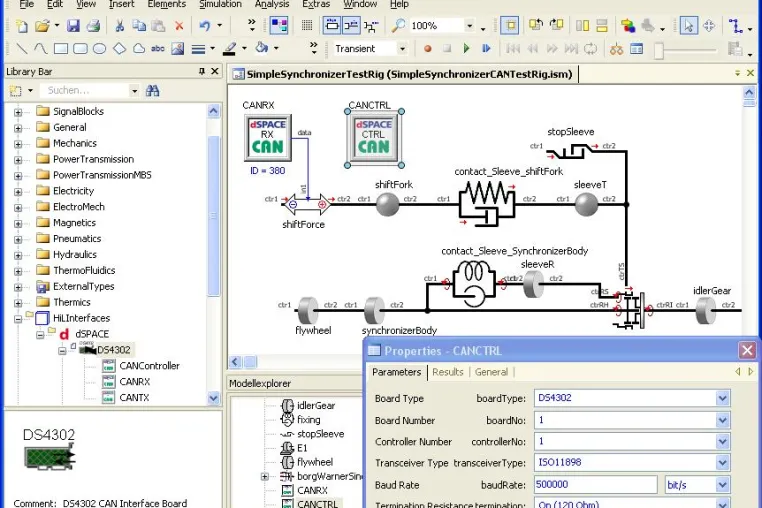Screen dimensions: 762x508
Task: Click the Print toolbar icon
Action: point(93,26)
